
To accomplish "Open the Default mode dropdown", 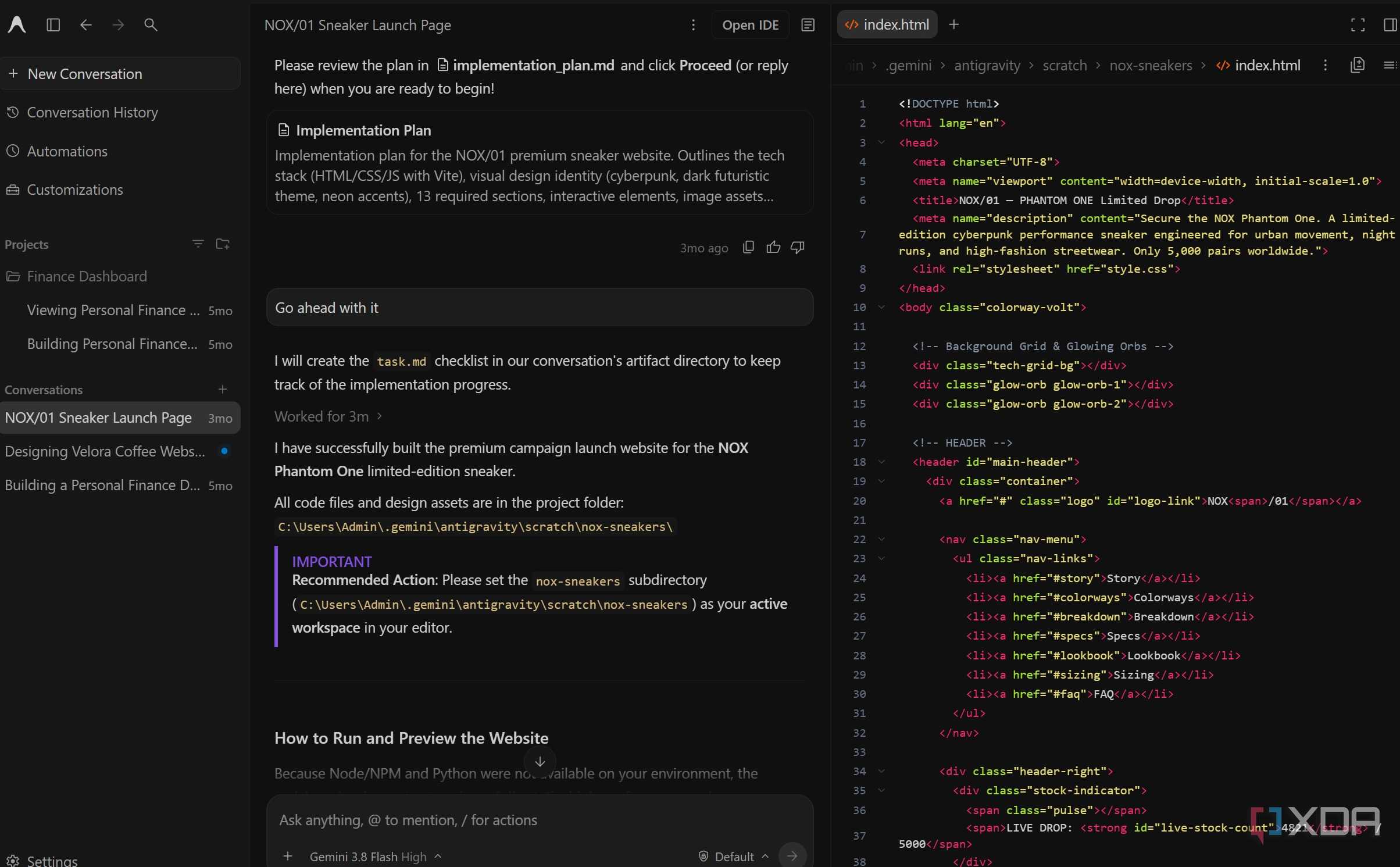I will coord(734,856).
